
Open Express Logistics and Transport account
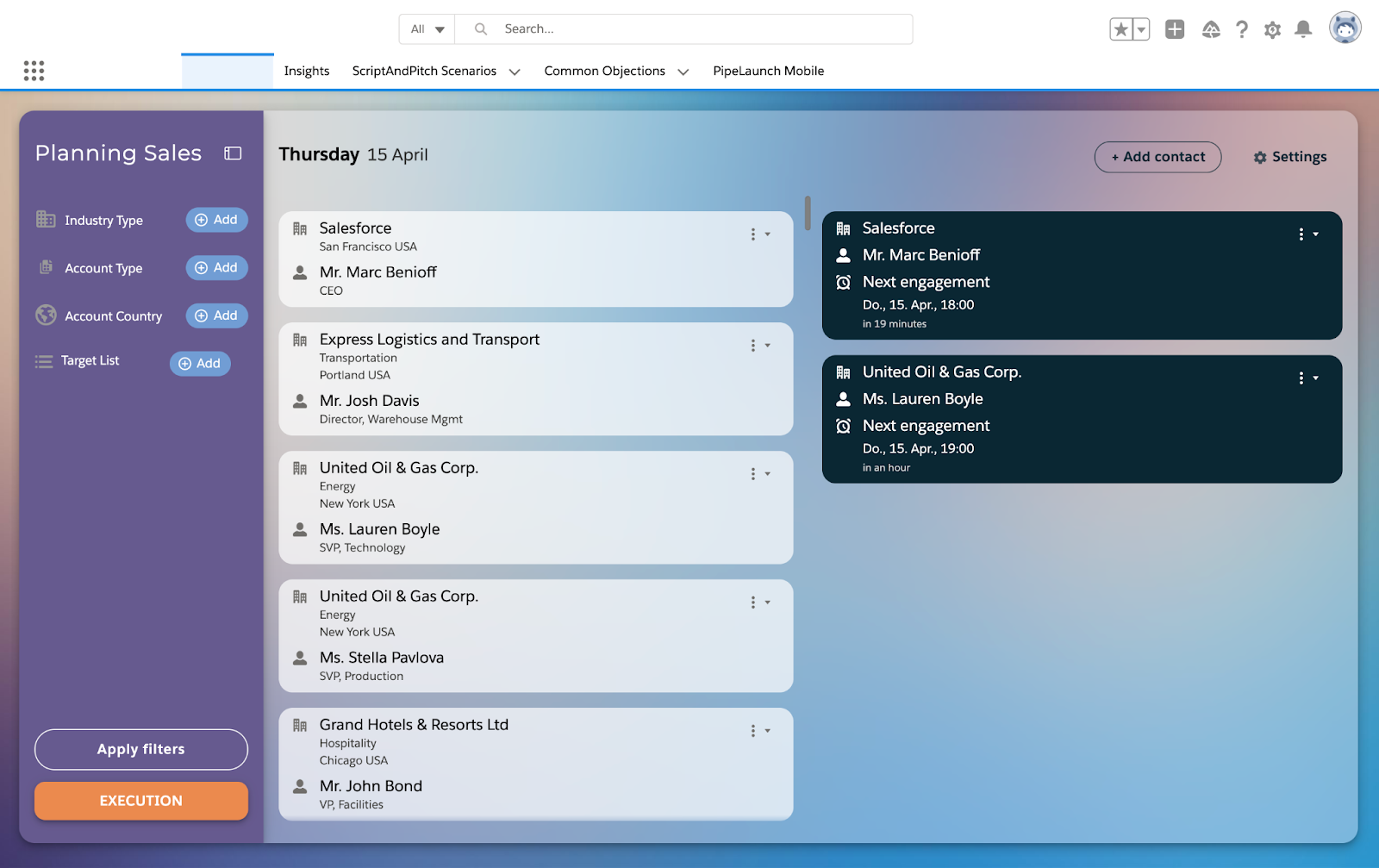pyautogui.click(x=429, y=340)
